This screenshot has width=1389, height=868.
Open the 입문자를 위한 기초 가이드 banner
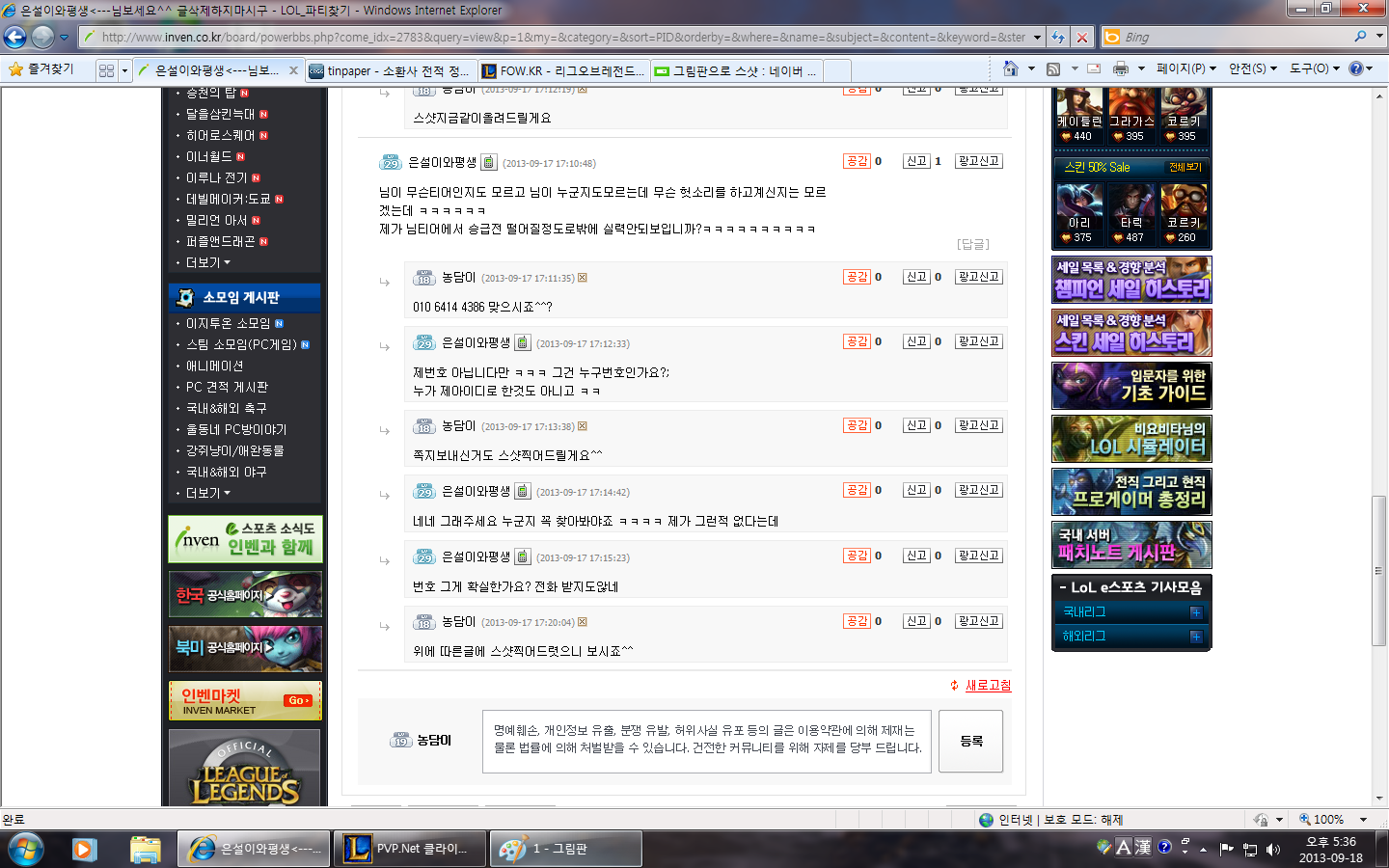click(x=1131, y=385)
